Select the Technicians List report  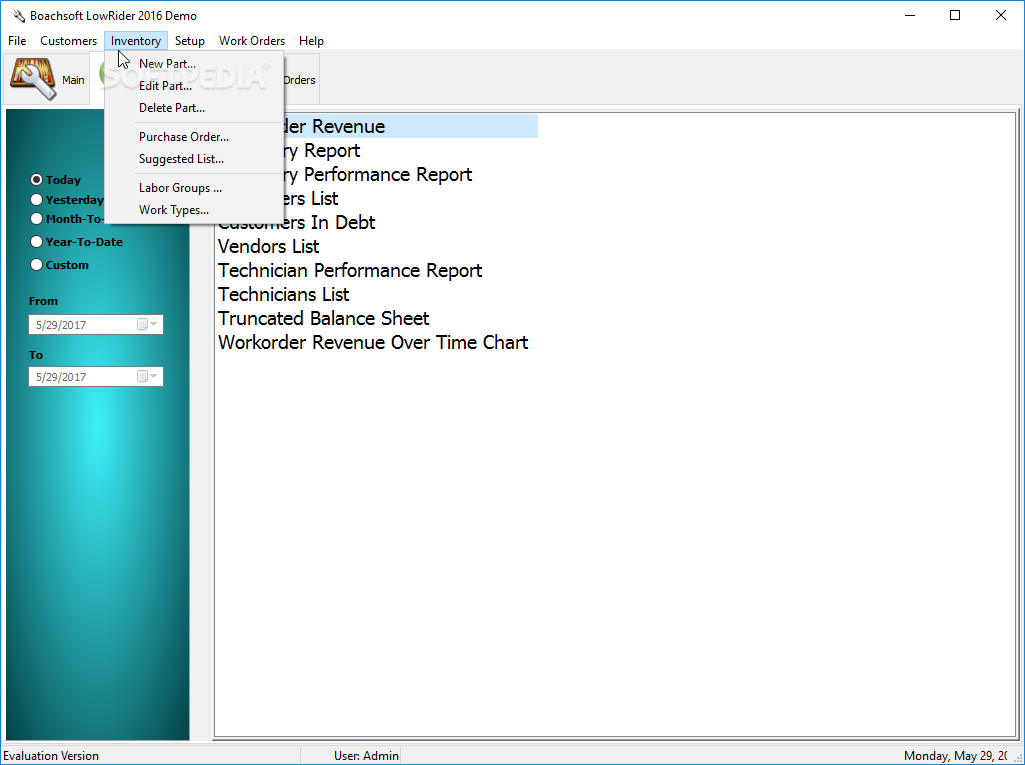click(x=284, y=294)
